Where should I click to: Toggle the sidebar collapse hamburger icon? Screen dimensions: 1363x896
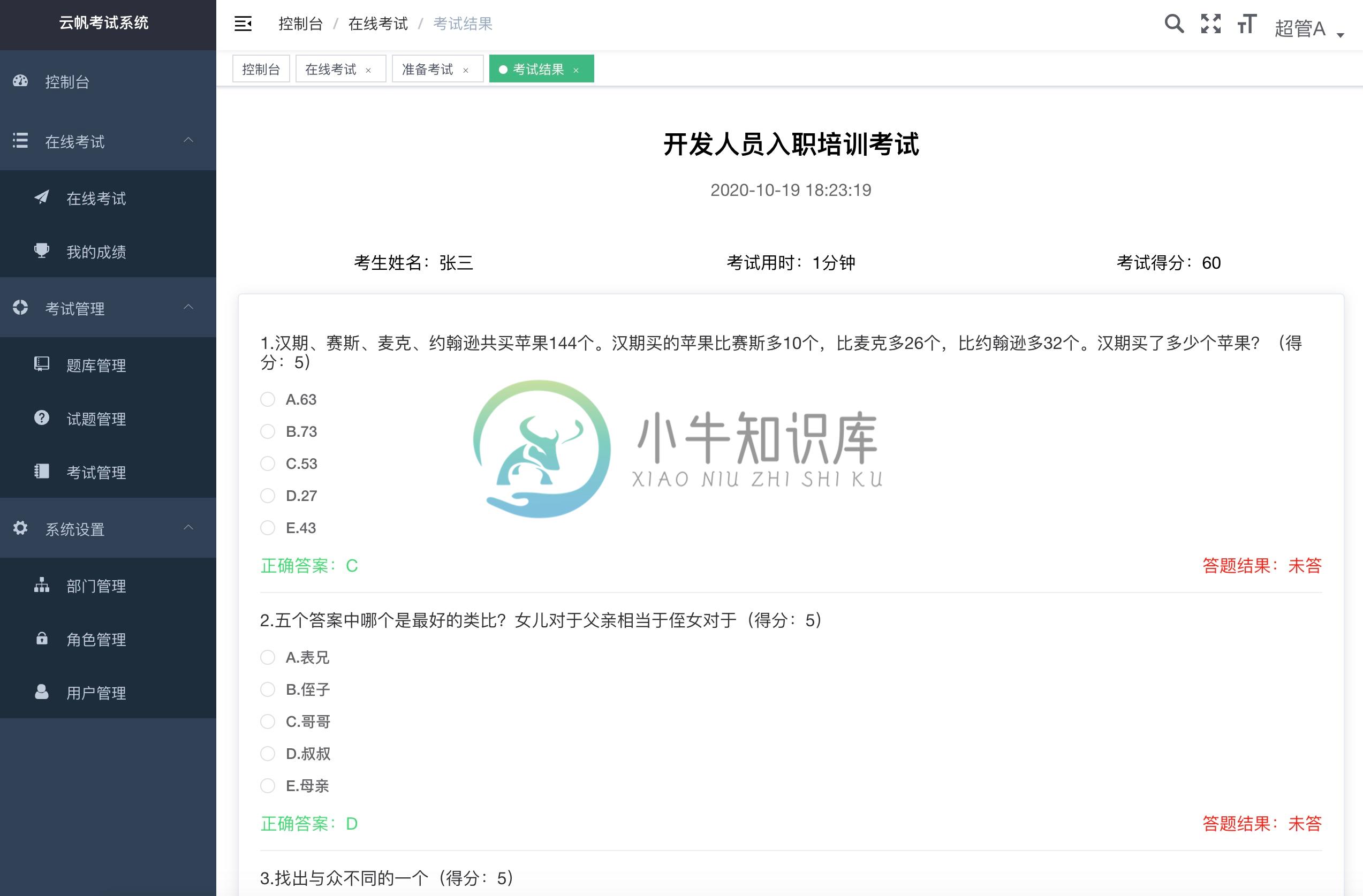click(243, 24)
